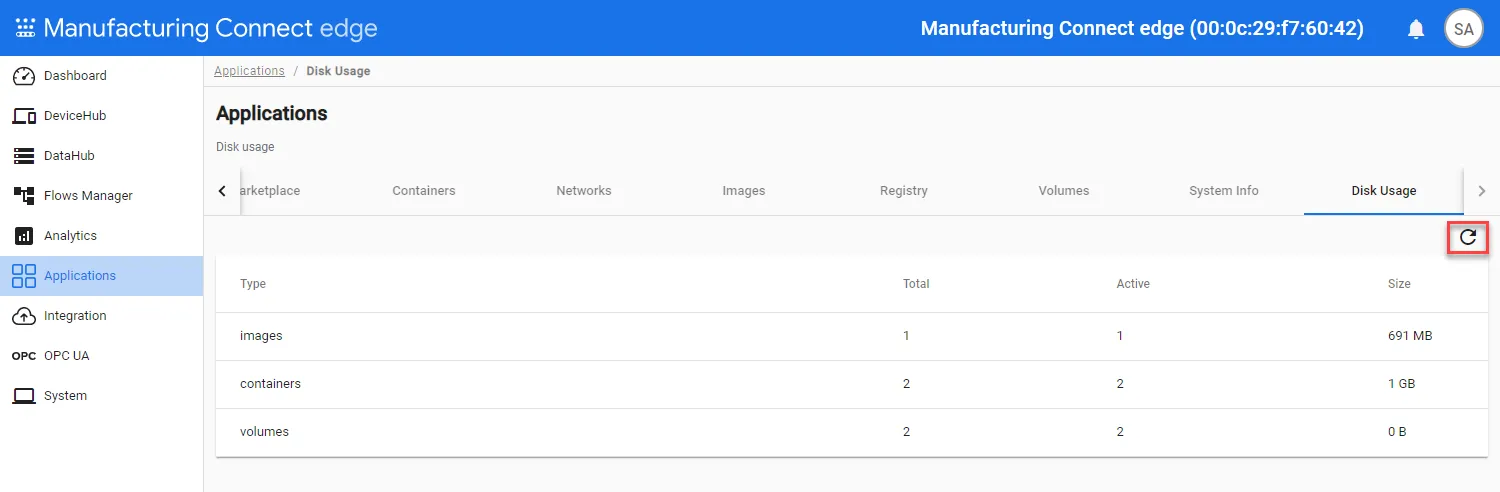Click the Applications page heading
1500x492 pixels.
tap(272, 114)
